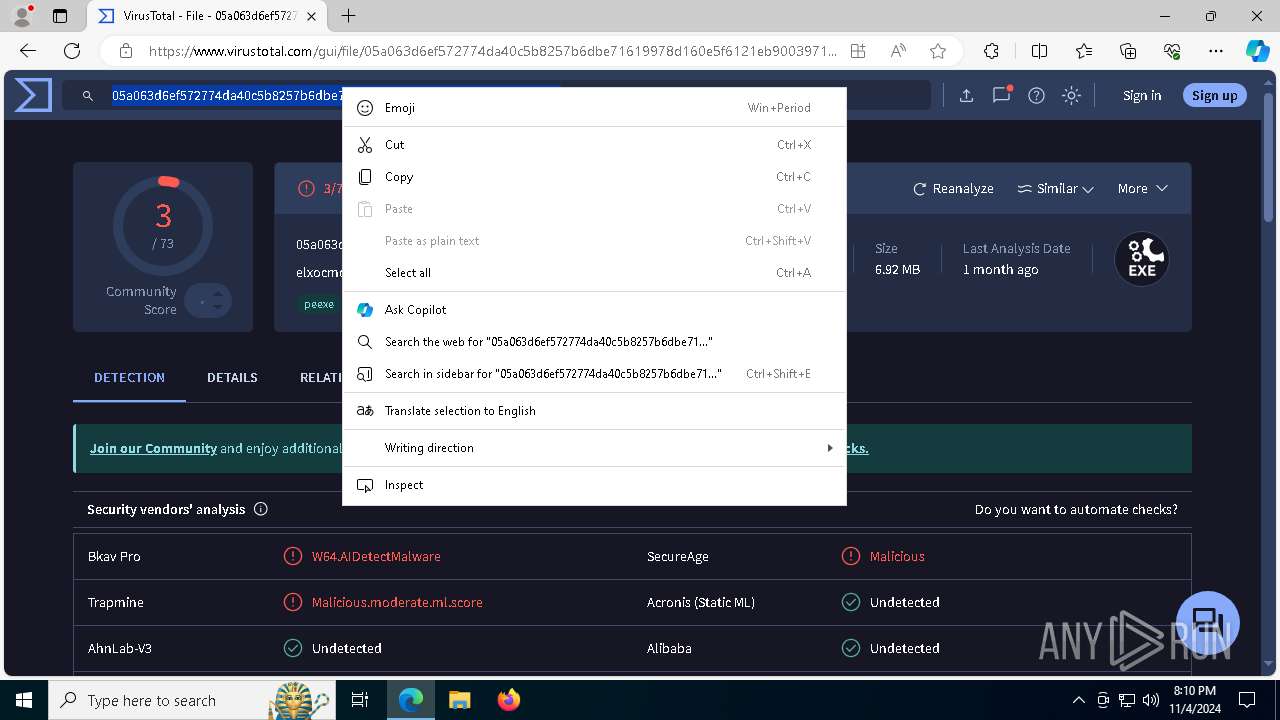Click Malicious.moderate.ml.score result text
Viewport: 1280px width, 720px height.
397,602
